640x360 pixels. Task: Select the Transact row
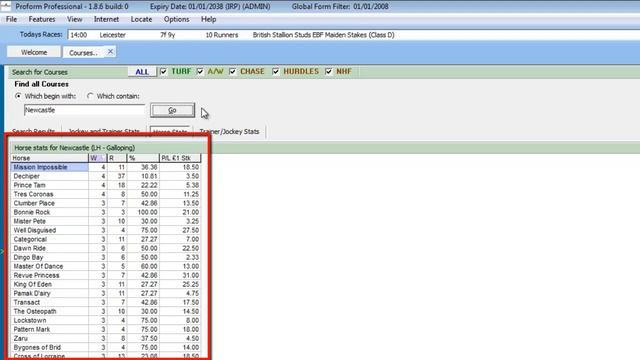tap(106, 302)
